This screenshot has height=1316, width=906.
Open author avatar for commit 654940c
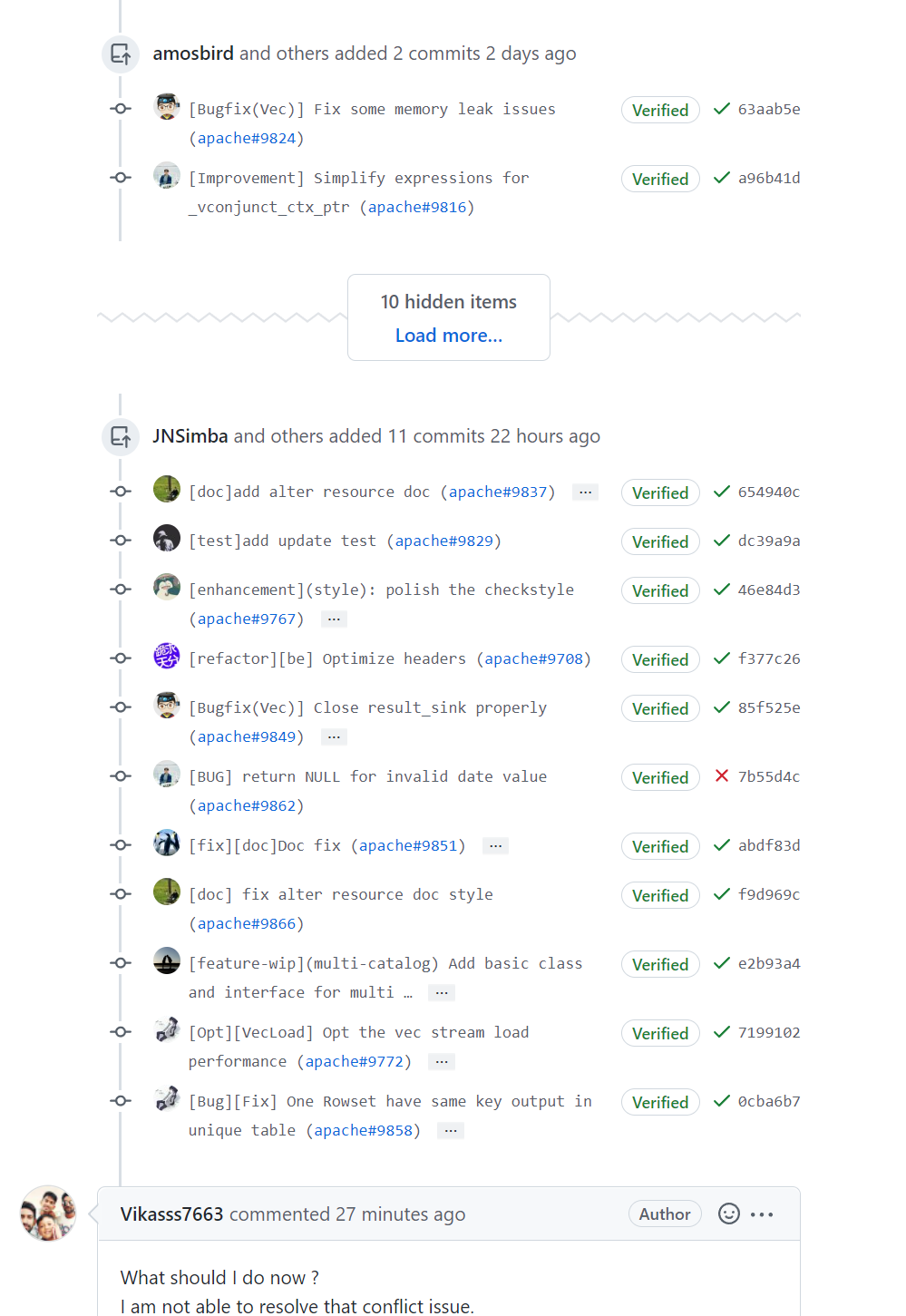167,489
